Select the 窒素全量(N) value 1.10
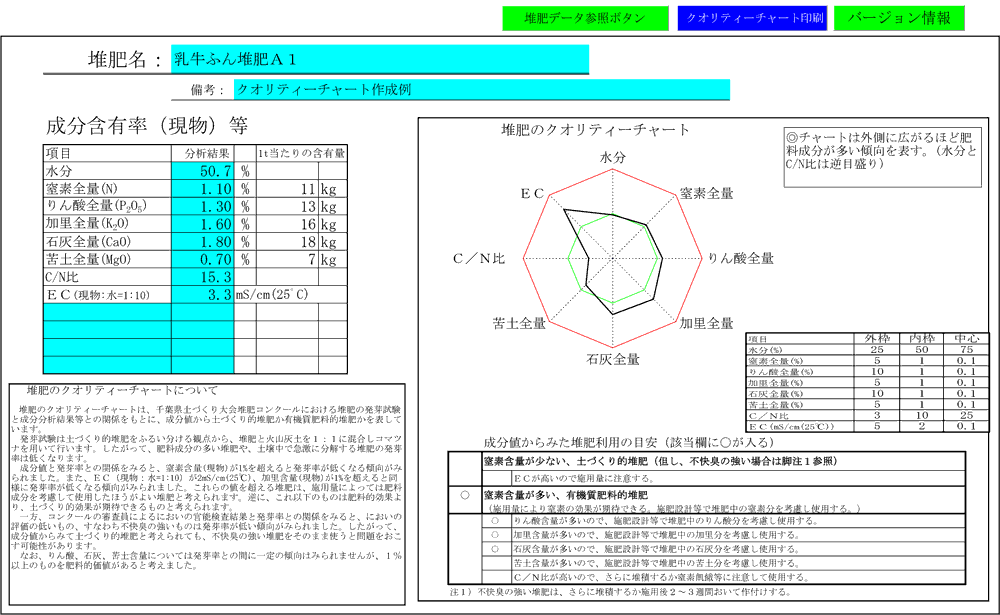1000x615 pixels. pyautogui.click(x=203, y=189)
